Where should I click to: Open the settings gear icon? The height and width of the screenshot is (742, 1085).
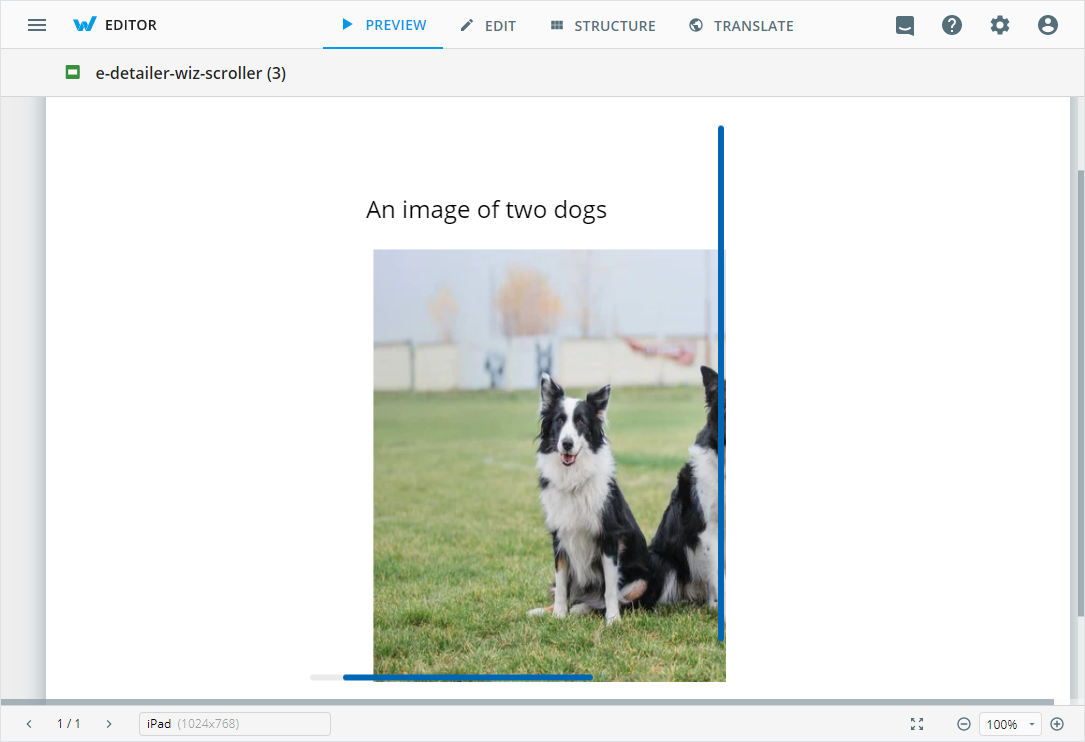tap(1000, 26)
